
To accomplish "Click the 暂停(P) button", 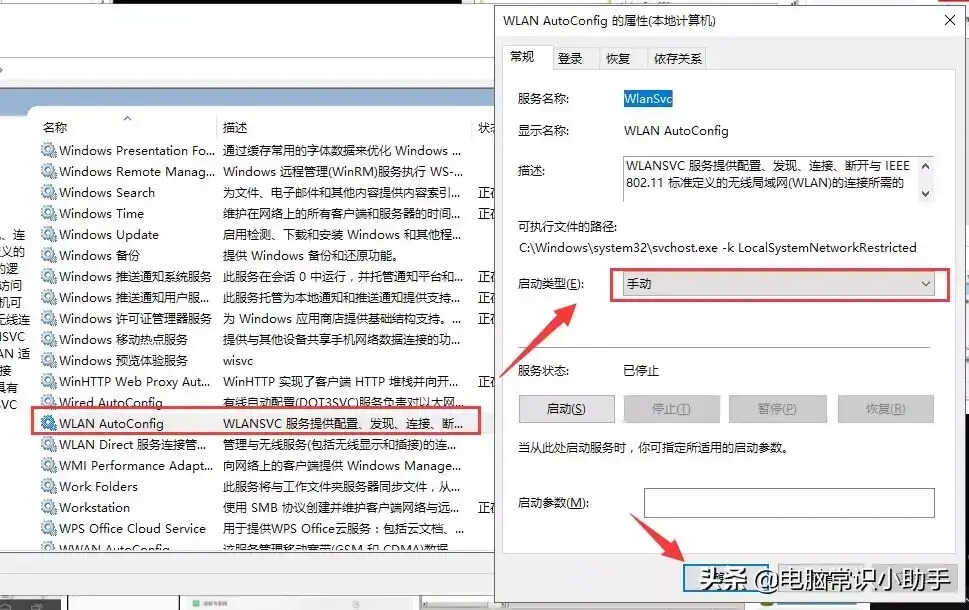I will (x=777, y=409).
